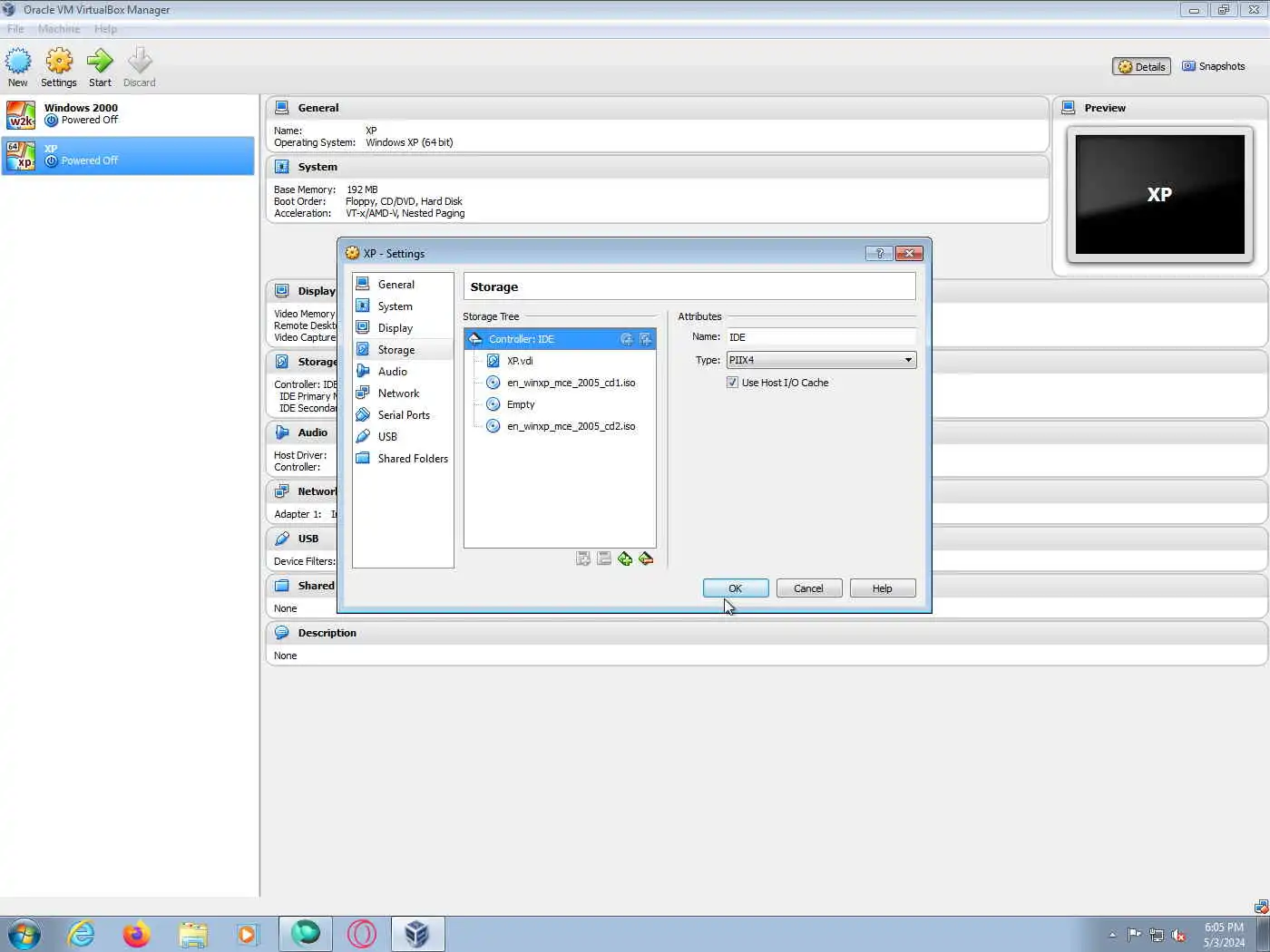Image resolution: width=1270 pixels, height=952 pixels.
Task: Click the controller Name field containing IDE
Action: point(821,336)
